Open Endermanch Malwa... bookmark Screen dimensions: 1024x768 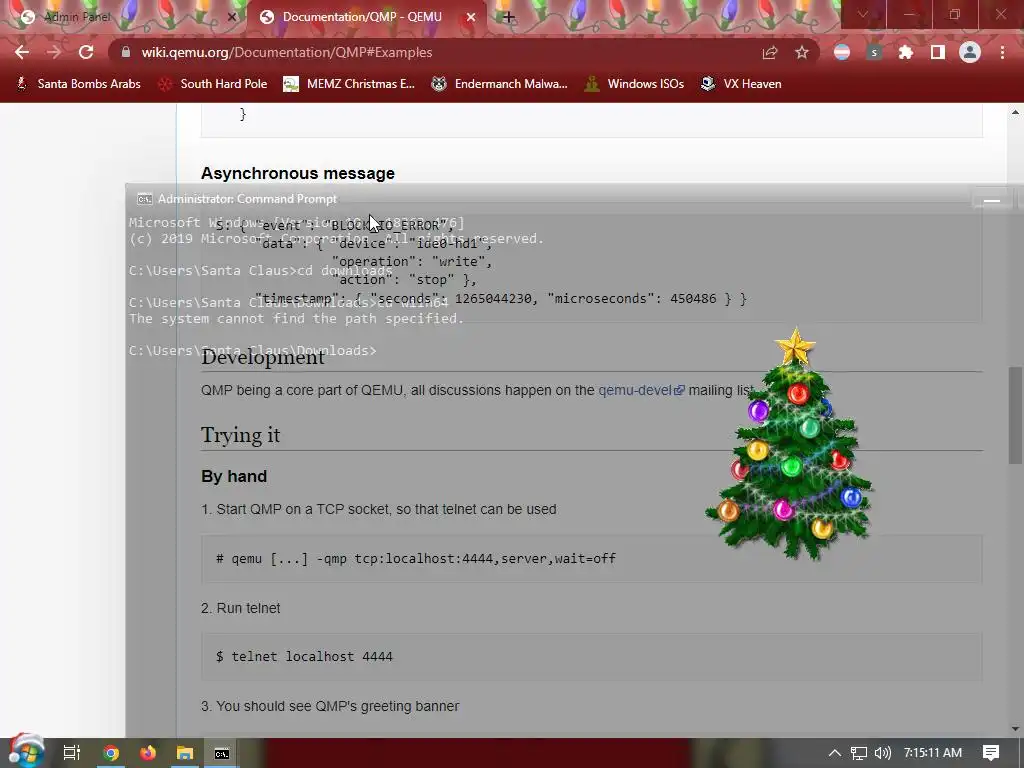pyautogui.click(x=499, y=84)
